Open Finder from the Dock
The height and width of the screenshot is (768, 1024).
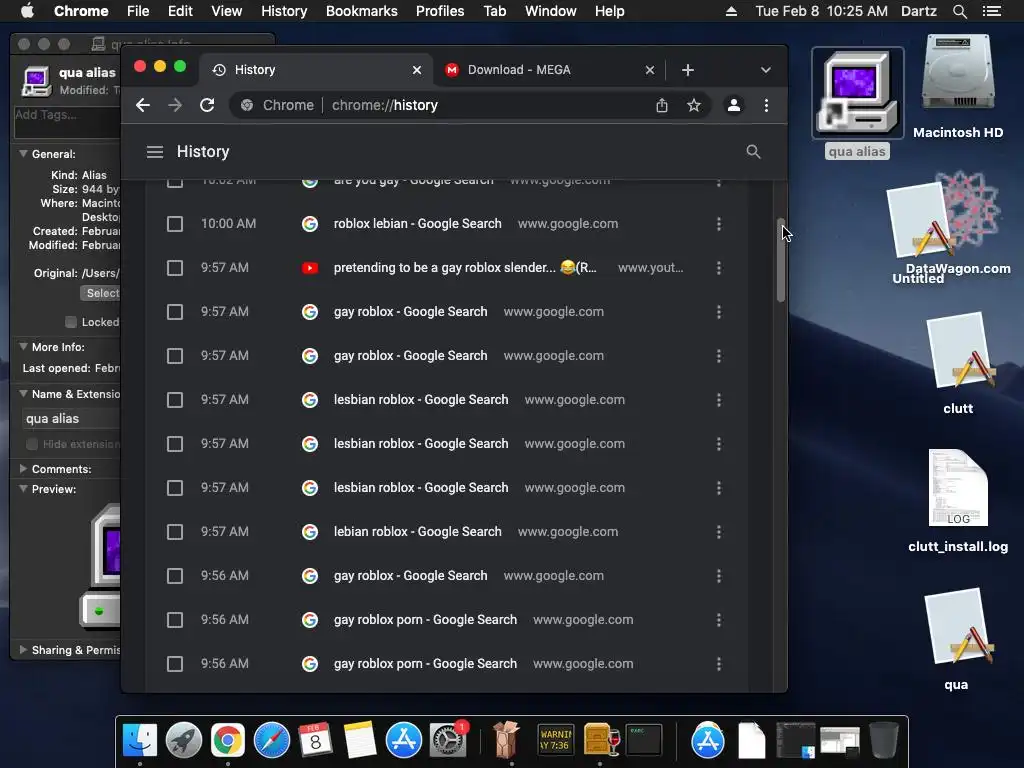(140, 740)
